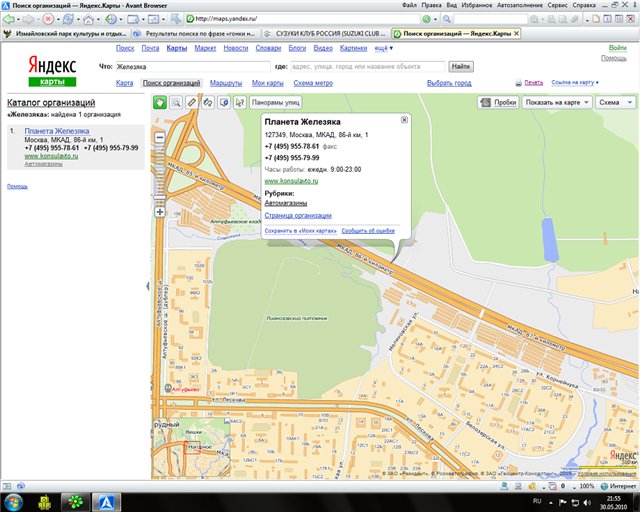Switch to СУЗУКИ КЛУБ РОССИЯ tab

pos(326,33)
